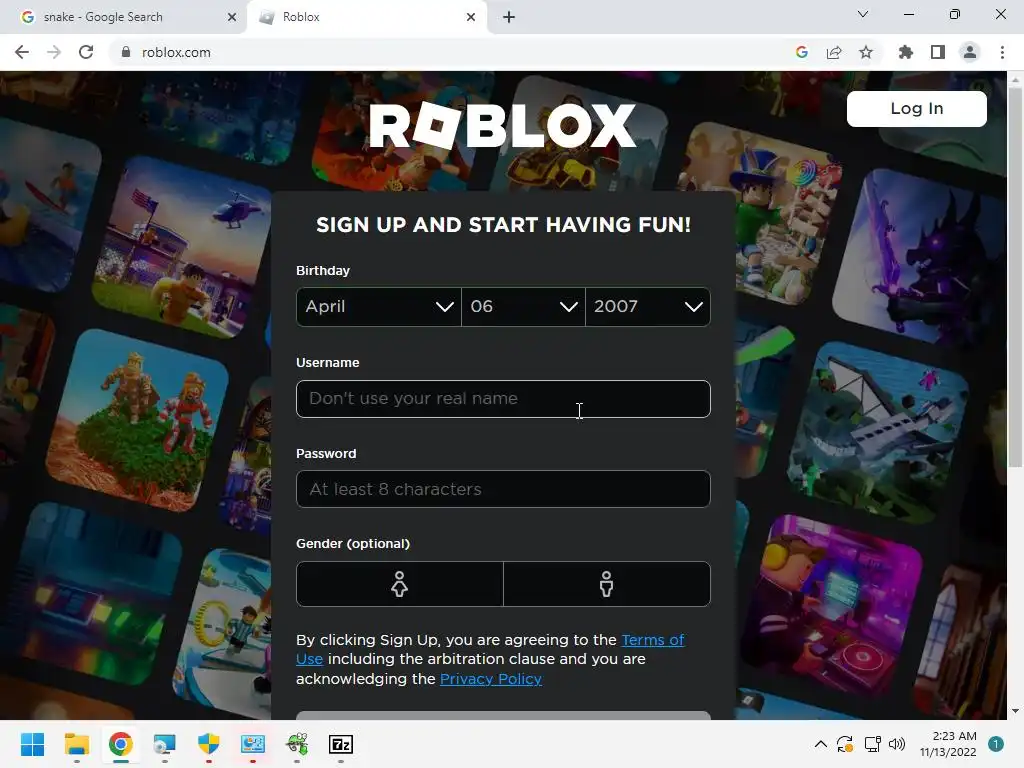
Task: Open the green creature taskbar app
Action: click(x=297, y=744)
